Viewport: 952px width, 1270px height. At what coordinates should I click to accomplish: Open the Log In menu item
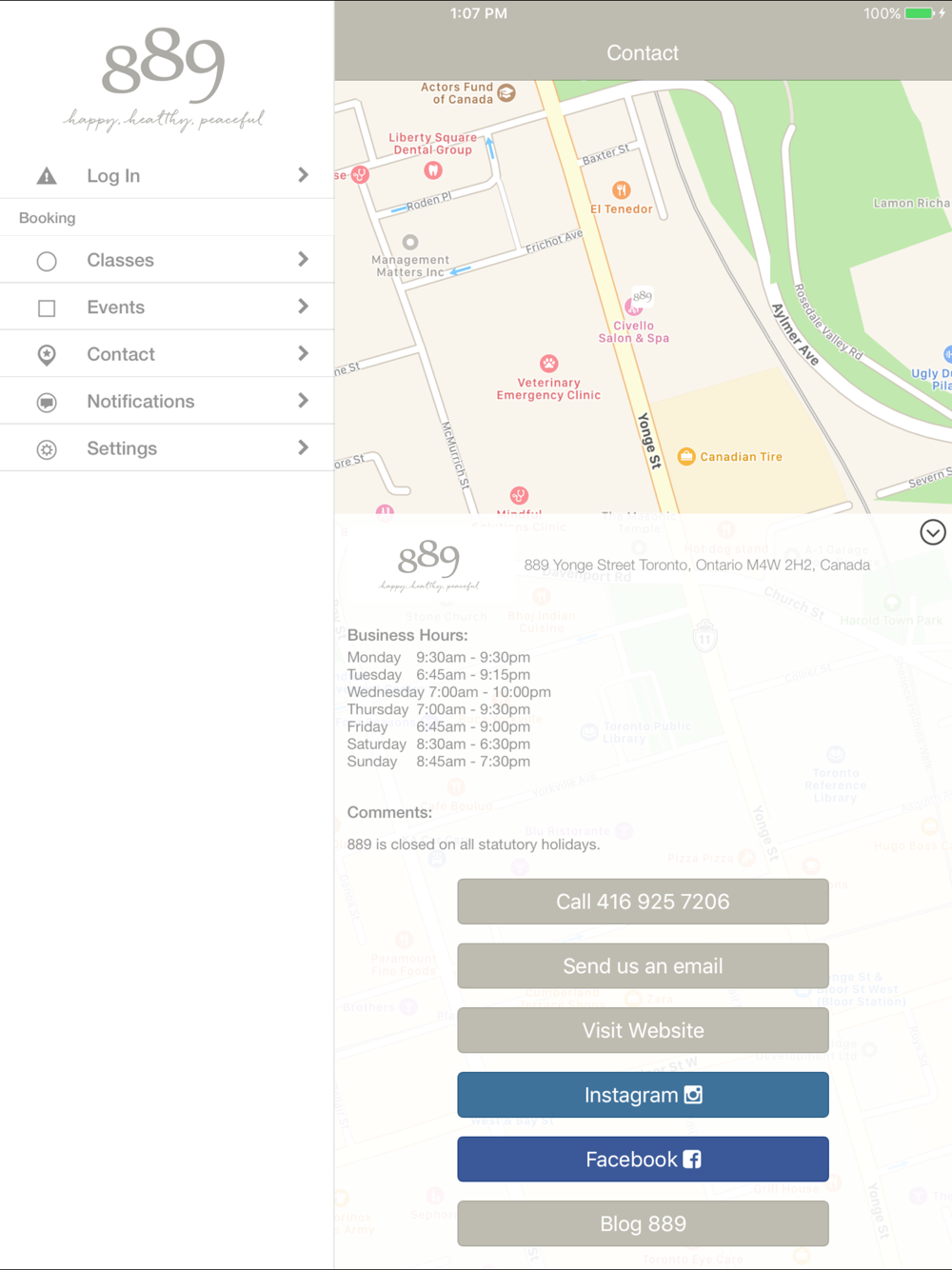pos(167,175)
